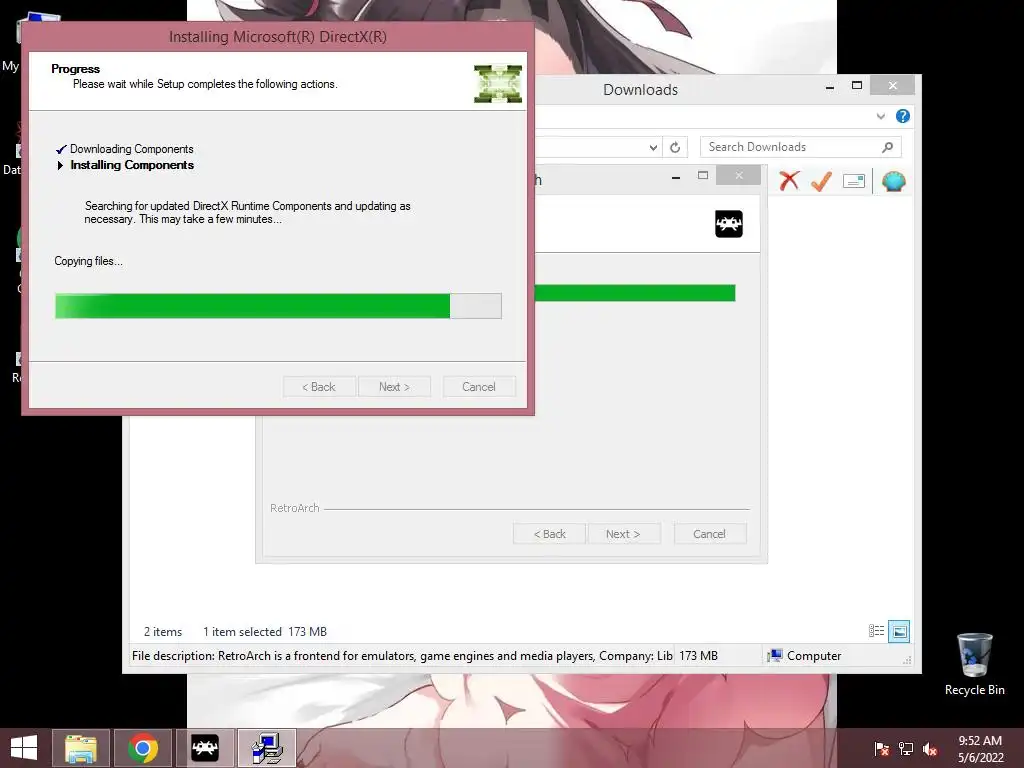The height and width of the screenshot is (768, 1024).
Task: Click the orange checkmark icon in Downloads
Action: pyautogui.click(x=822, y=181)
